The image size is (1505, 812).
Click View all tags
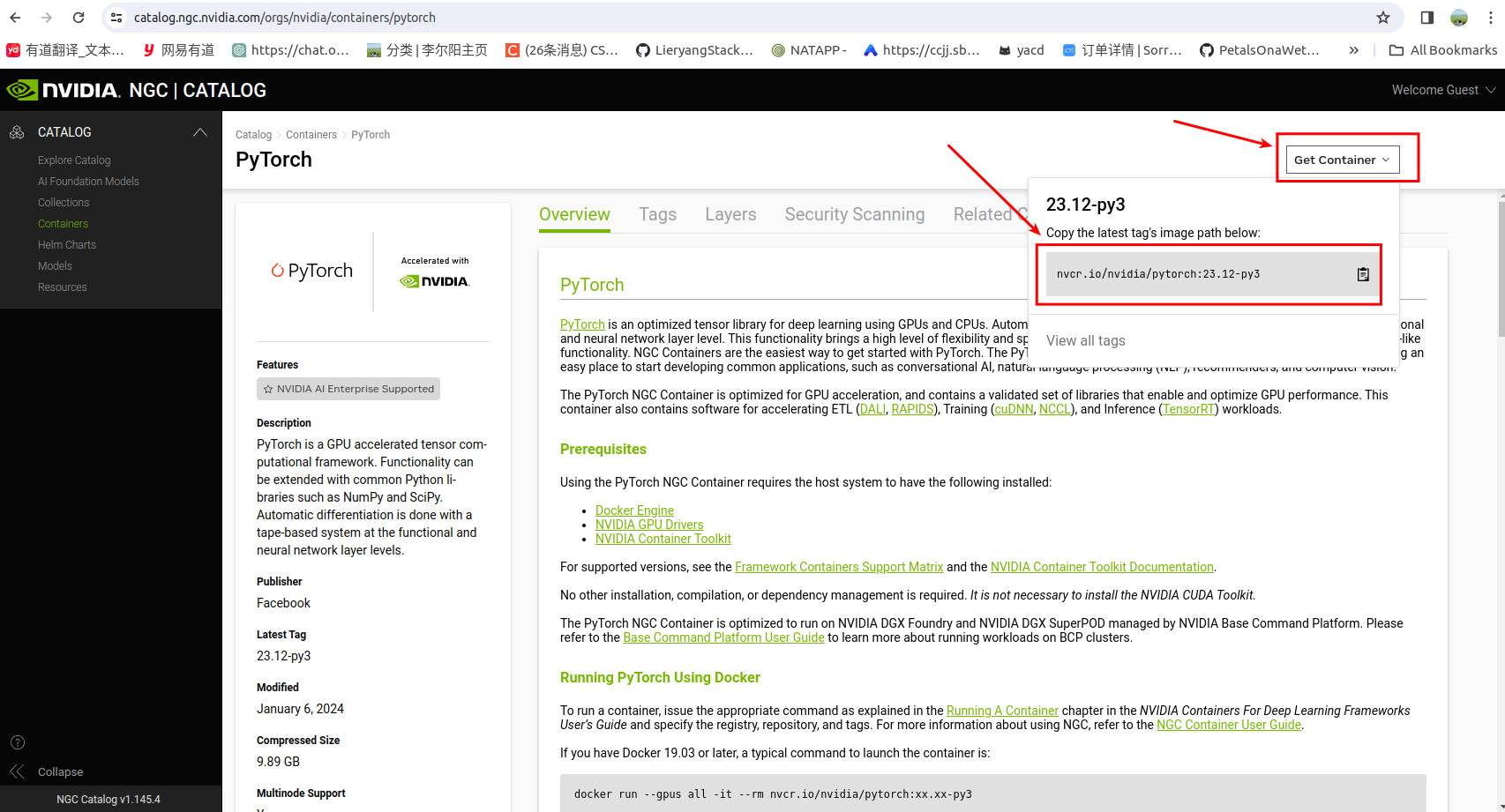[x=1086, y=340]
